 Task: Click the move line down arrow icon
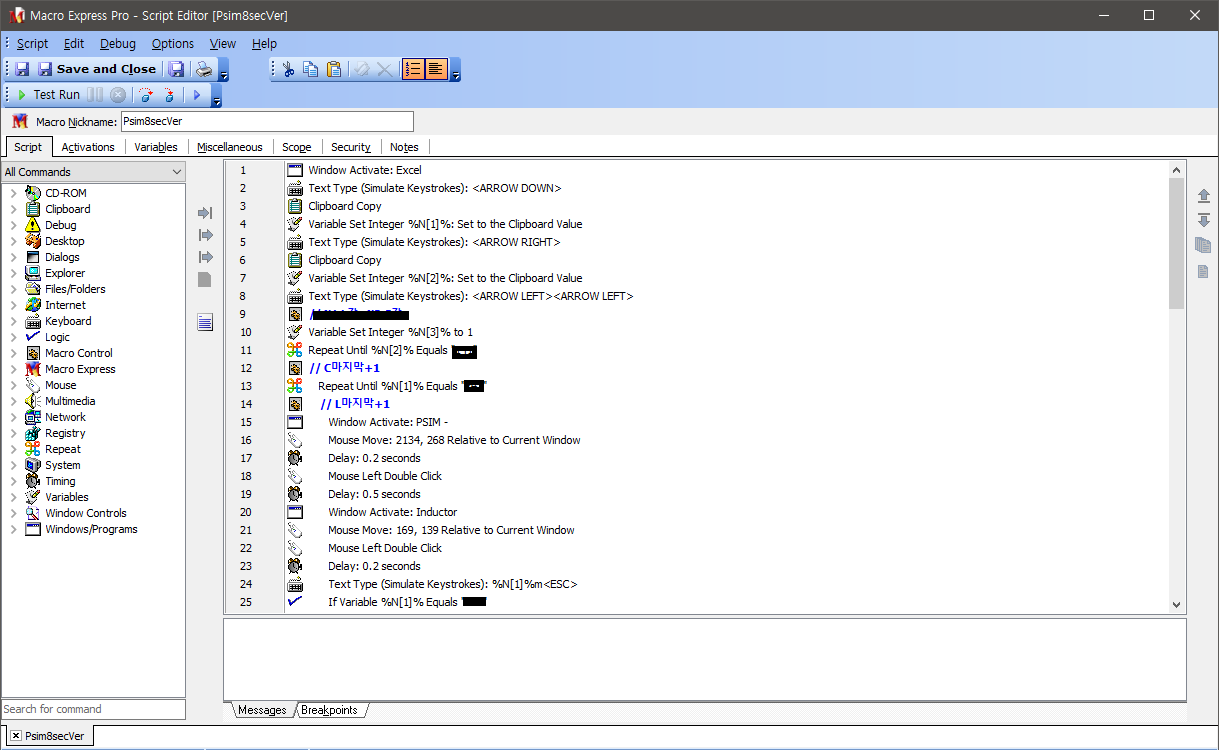(1203, 220)
